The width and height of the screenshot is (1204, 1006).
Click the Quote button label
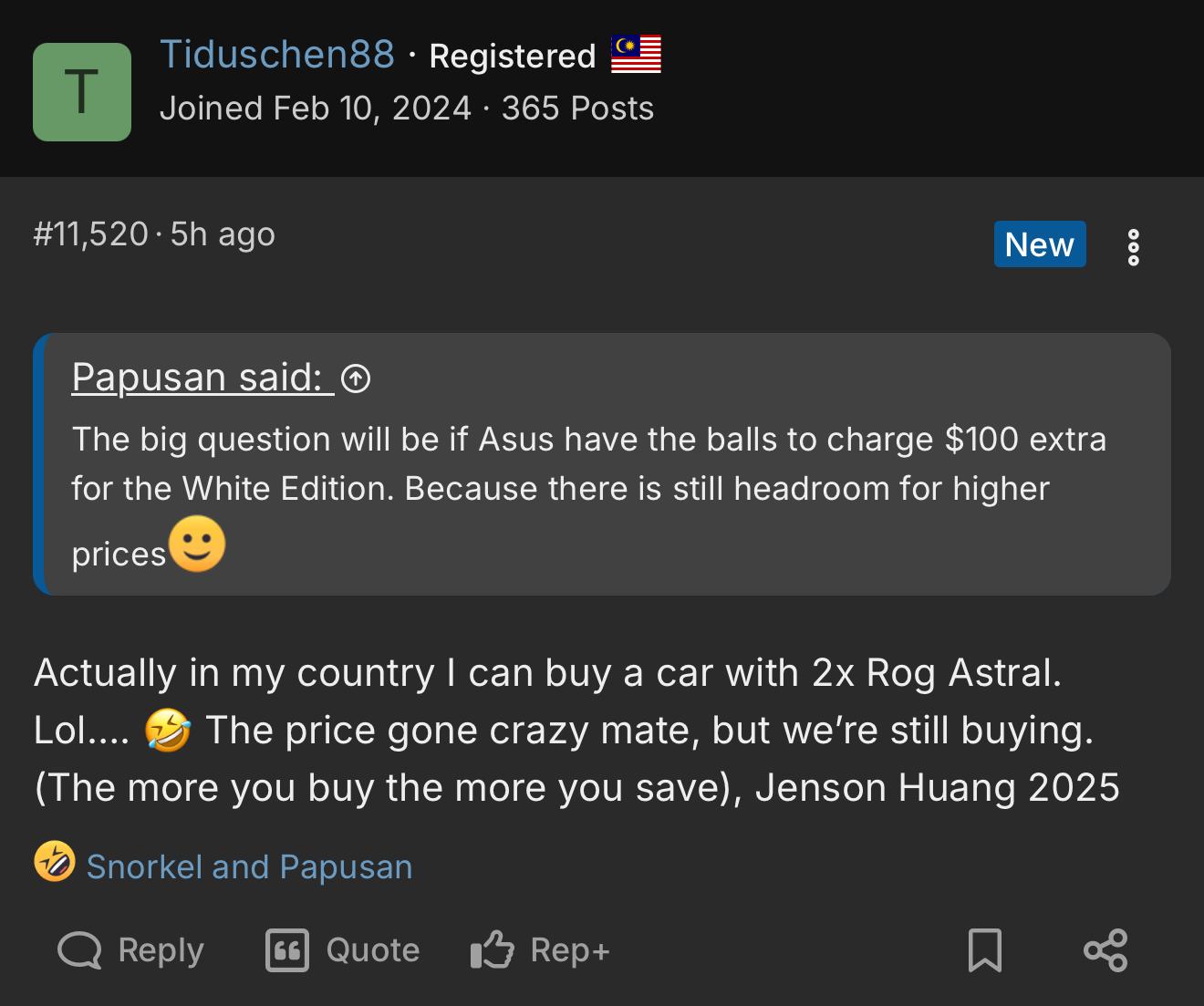(372, 950)
